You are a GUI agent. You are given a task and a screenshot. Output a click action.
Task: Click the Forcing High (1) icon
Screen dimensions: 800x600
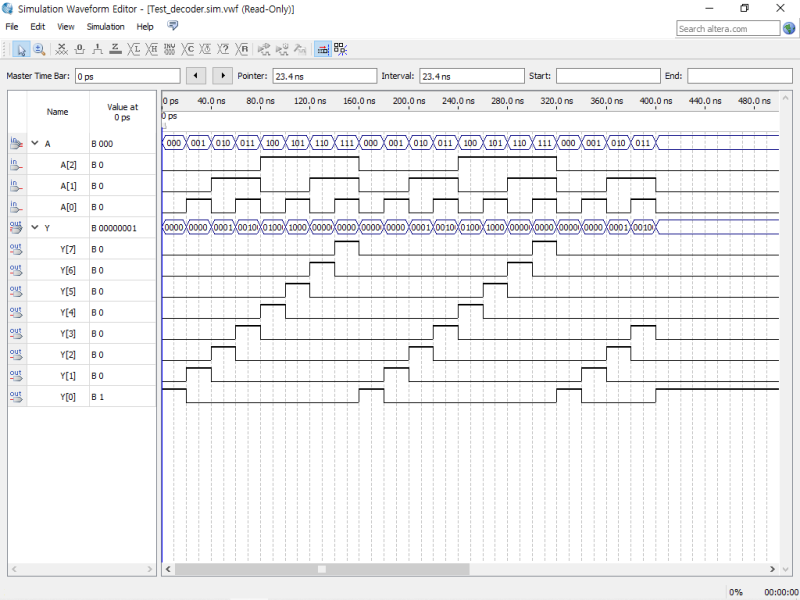coord(98,48)
